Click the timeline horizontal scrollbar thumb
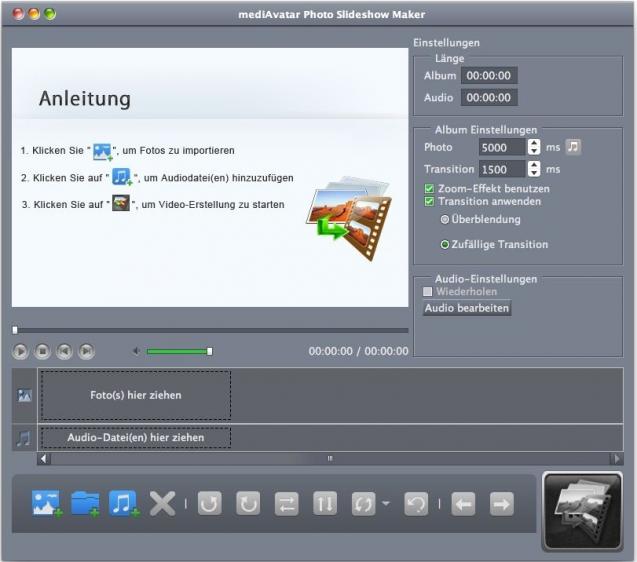The image size is (637, 562). point(330,459)
